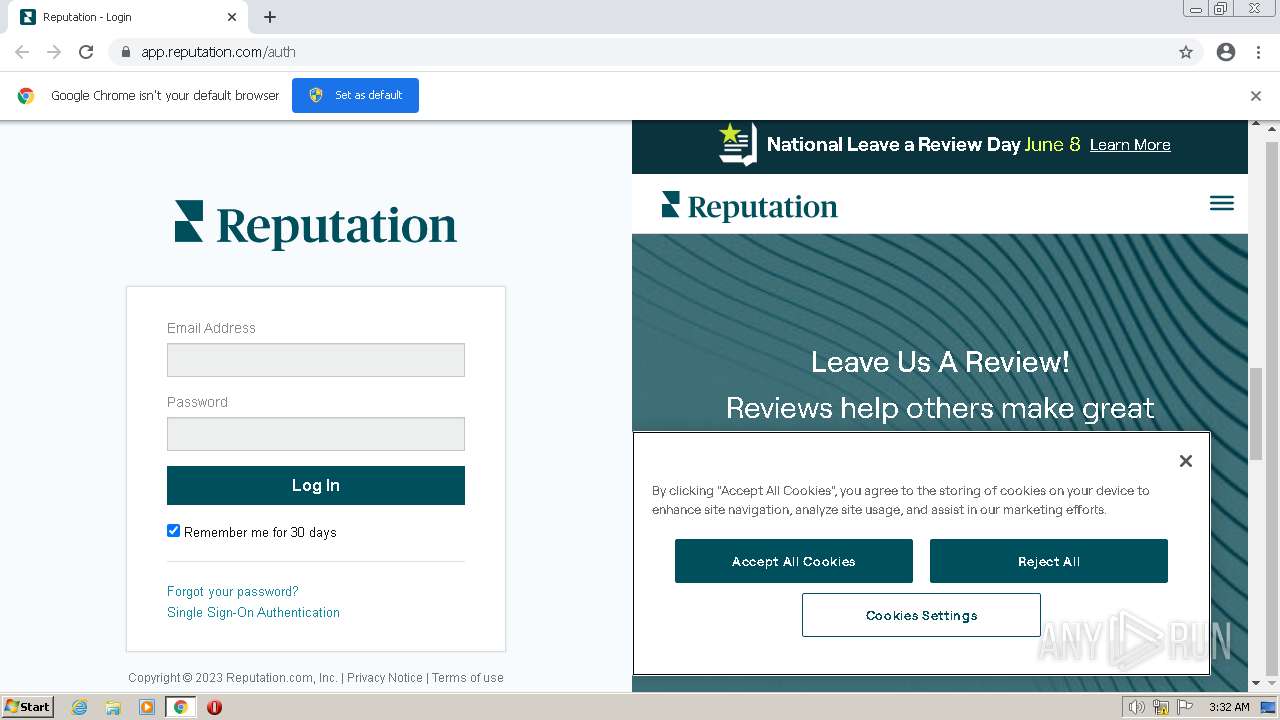Click the Learn More banner link
The width and height of the screenshot is (1280, 720).
point(1130,145)
